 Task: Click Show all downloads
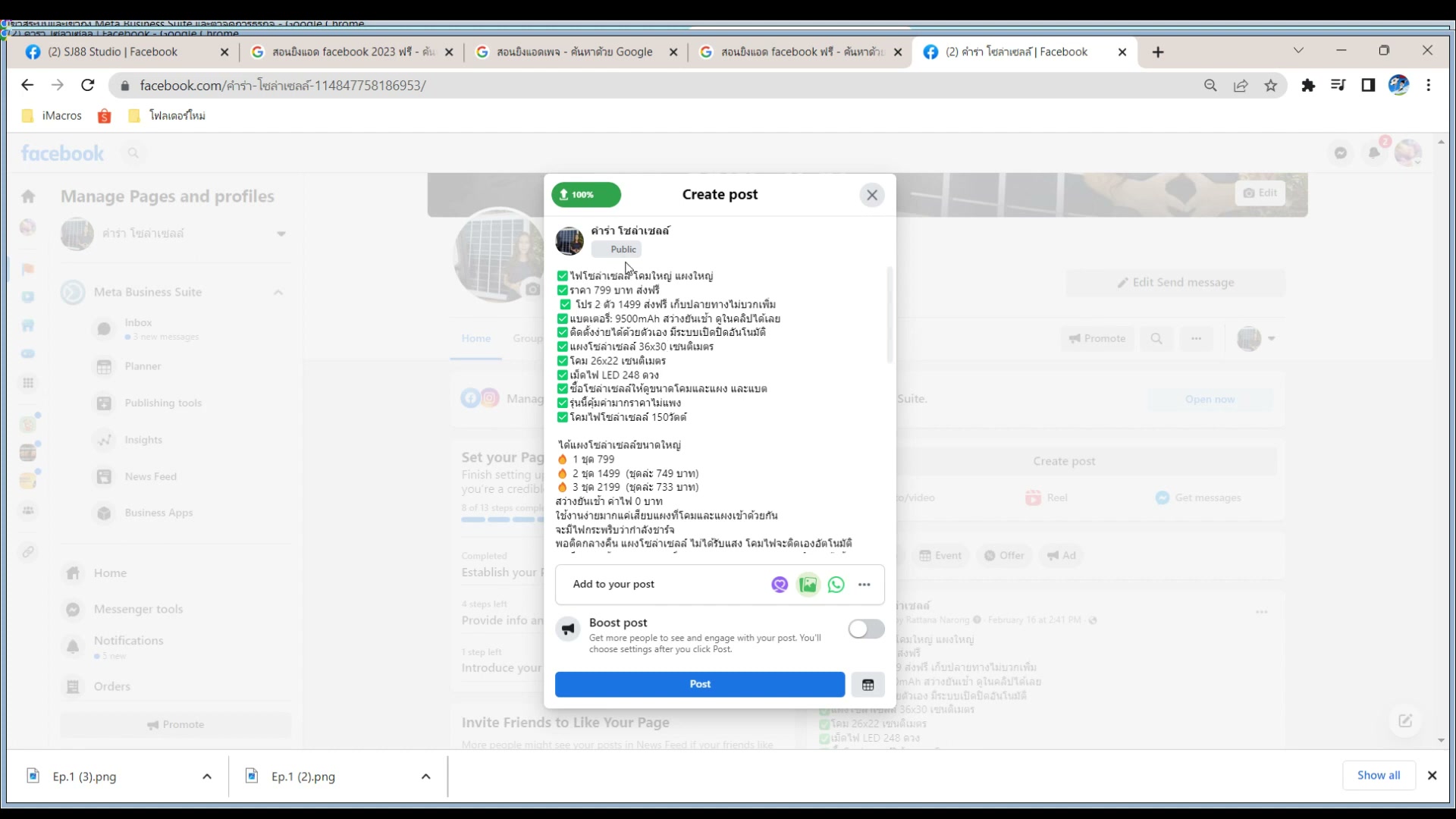point(1378,775)
